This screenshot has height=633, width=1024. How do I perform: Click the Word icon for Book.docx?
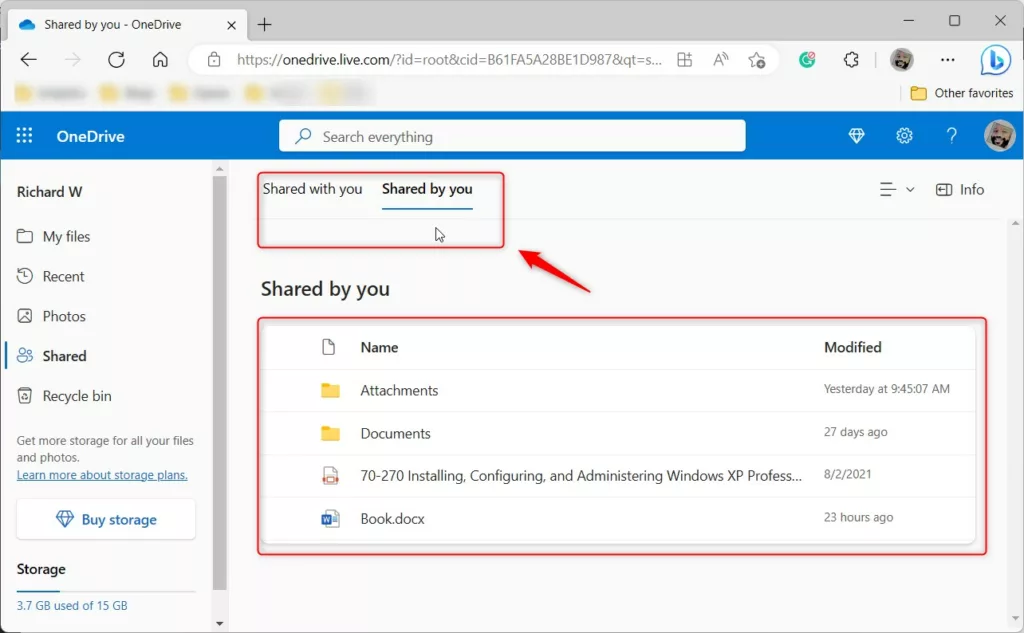(330, 519)
